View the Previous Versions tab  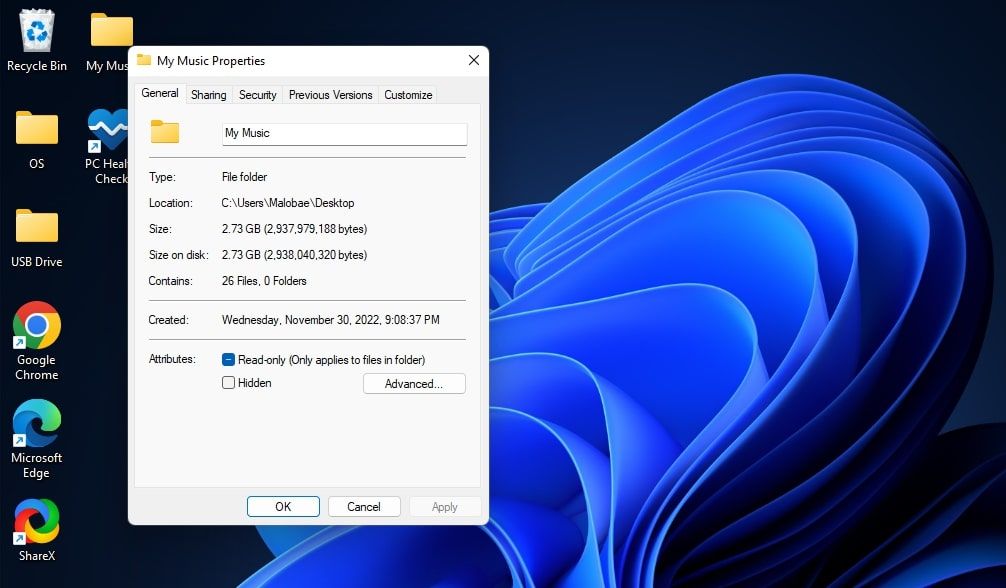pos(330,94)
